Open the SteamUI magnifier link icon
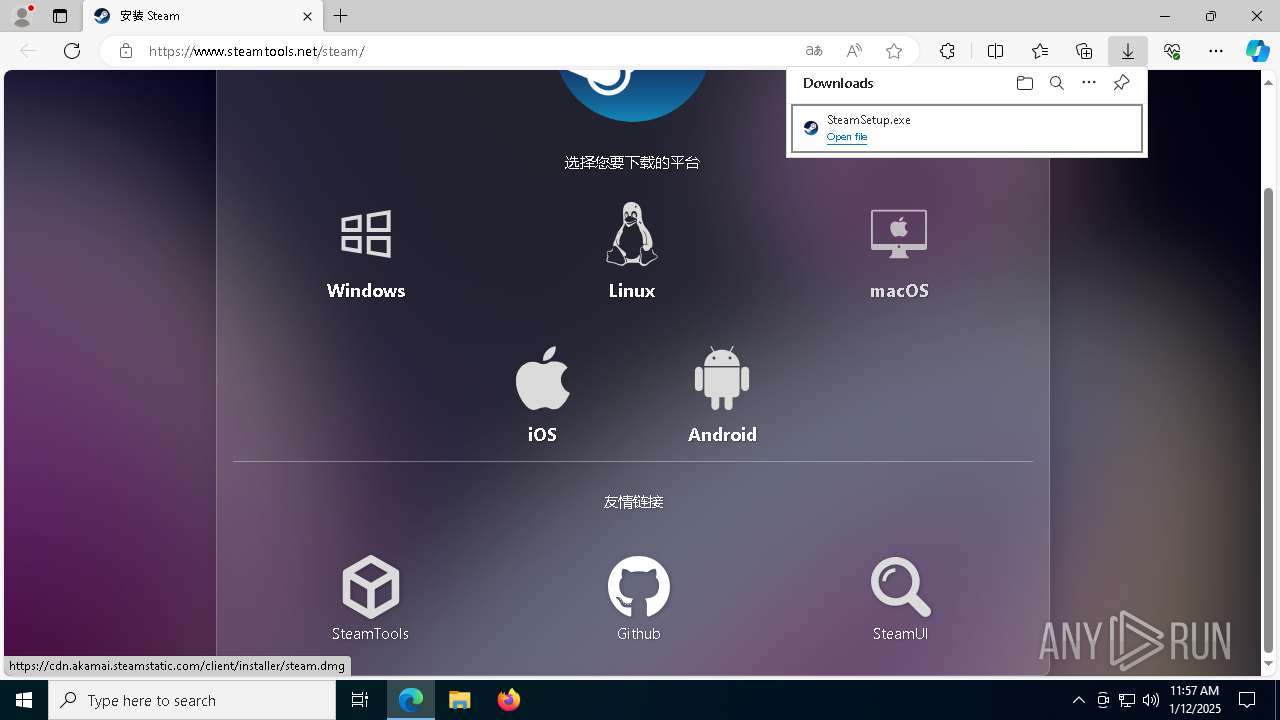 (900, 587)
